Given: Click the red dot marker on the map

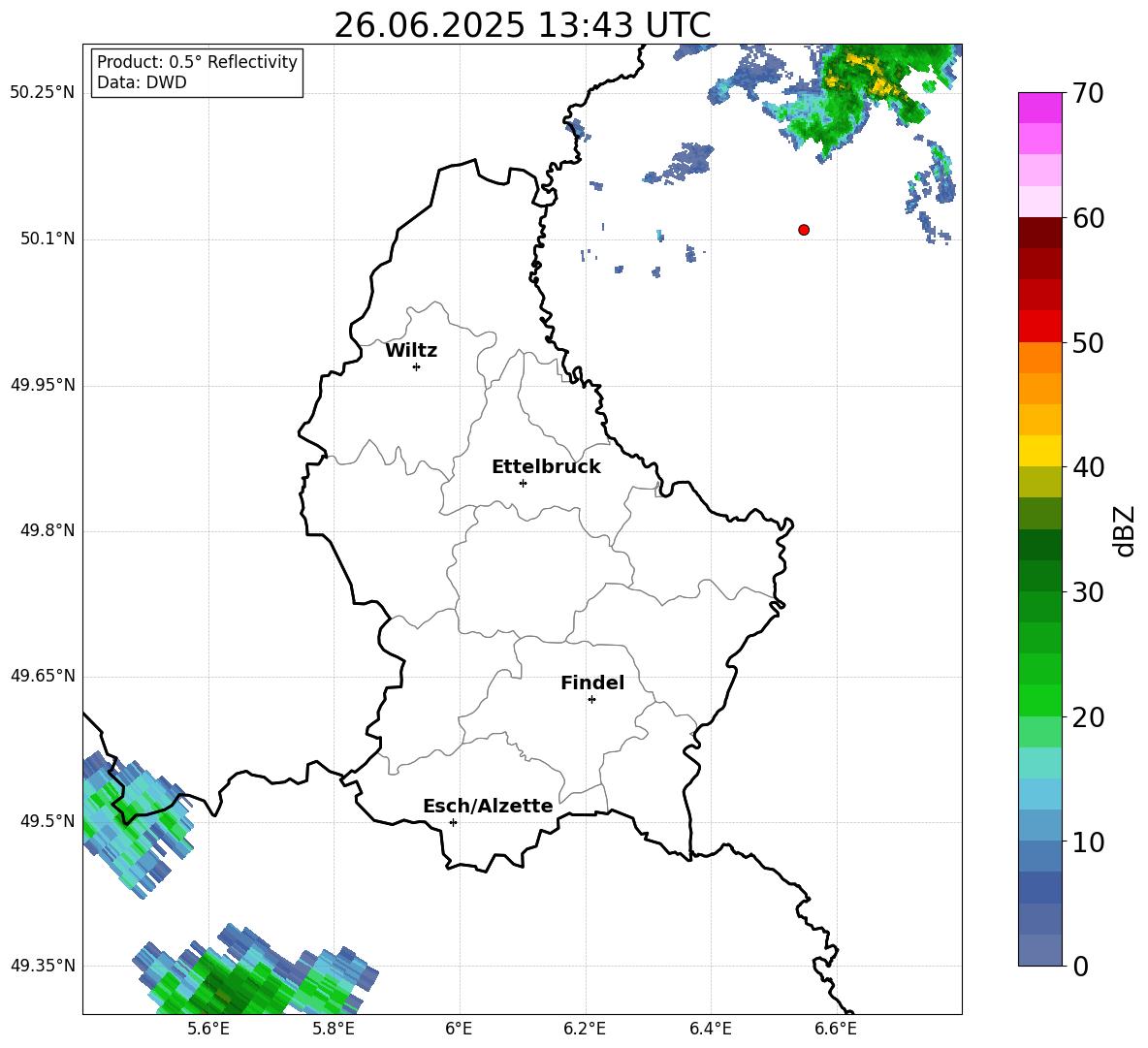Looking at the screenshot, I should pyautogui.click(x=804, y=230).
